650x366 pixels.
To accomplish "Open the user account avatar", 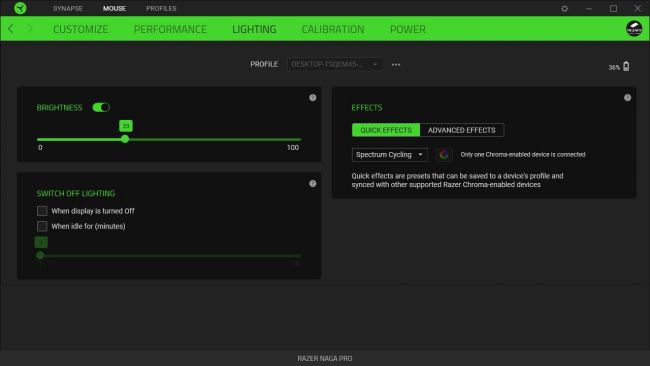I will (x=634, y=29).
